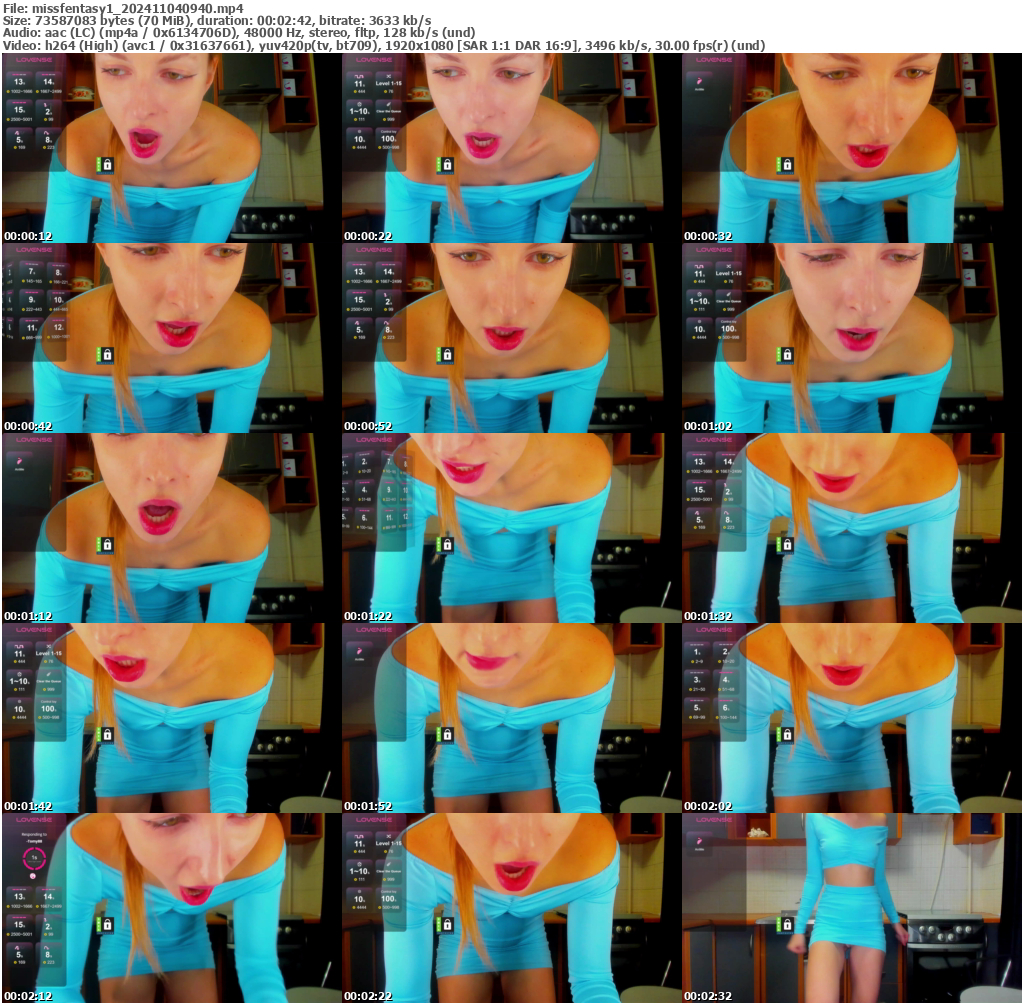Click the pink toy icon in the 00:02:32 overlay
Screen dimensions: 1024x1003
(x=700, y=841)
